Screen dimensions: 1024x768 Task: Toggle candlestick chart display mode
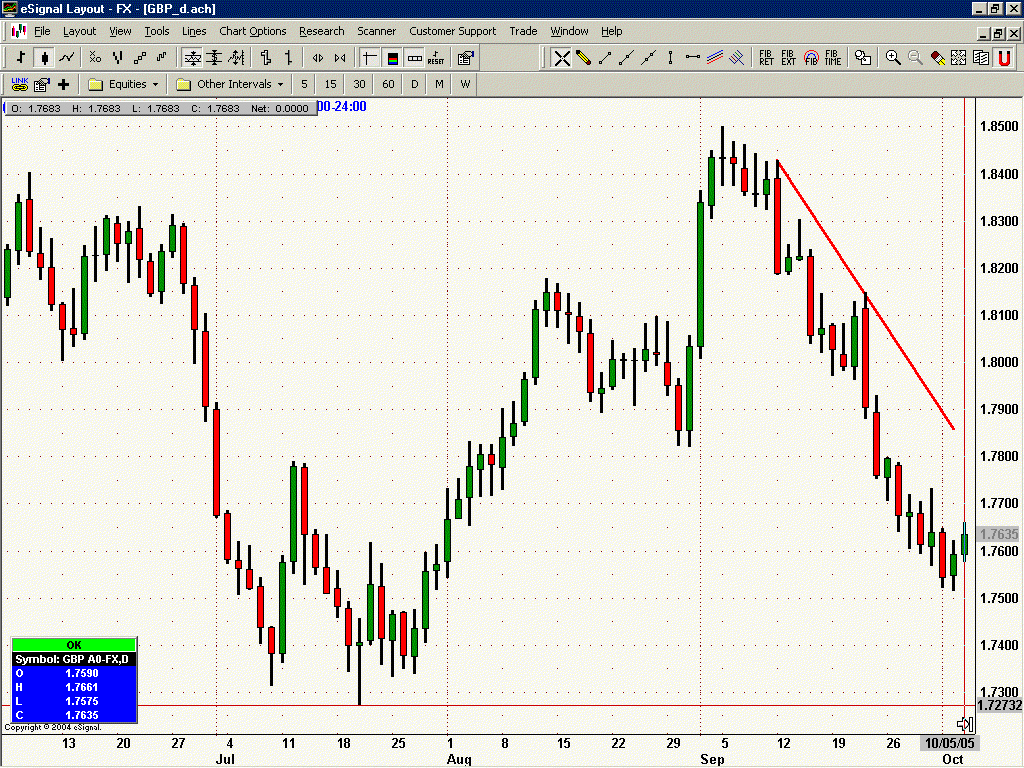click(x=44, y=58)
